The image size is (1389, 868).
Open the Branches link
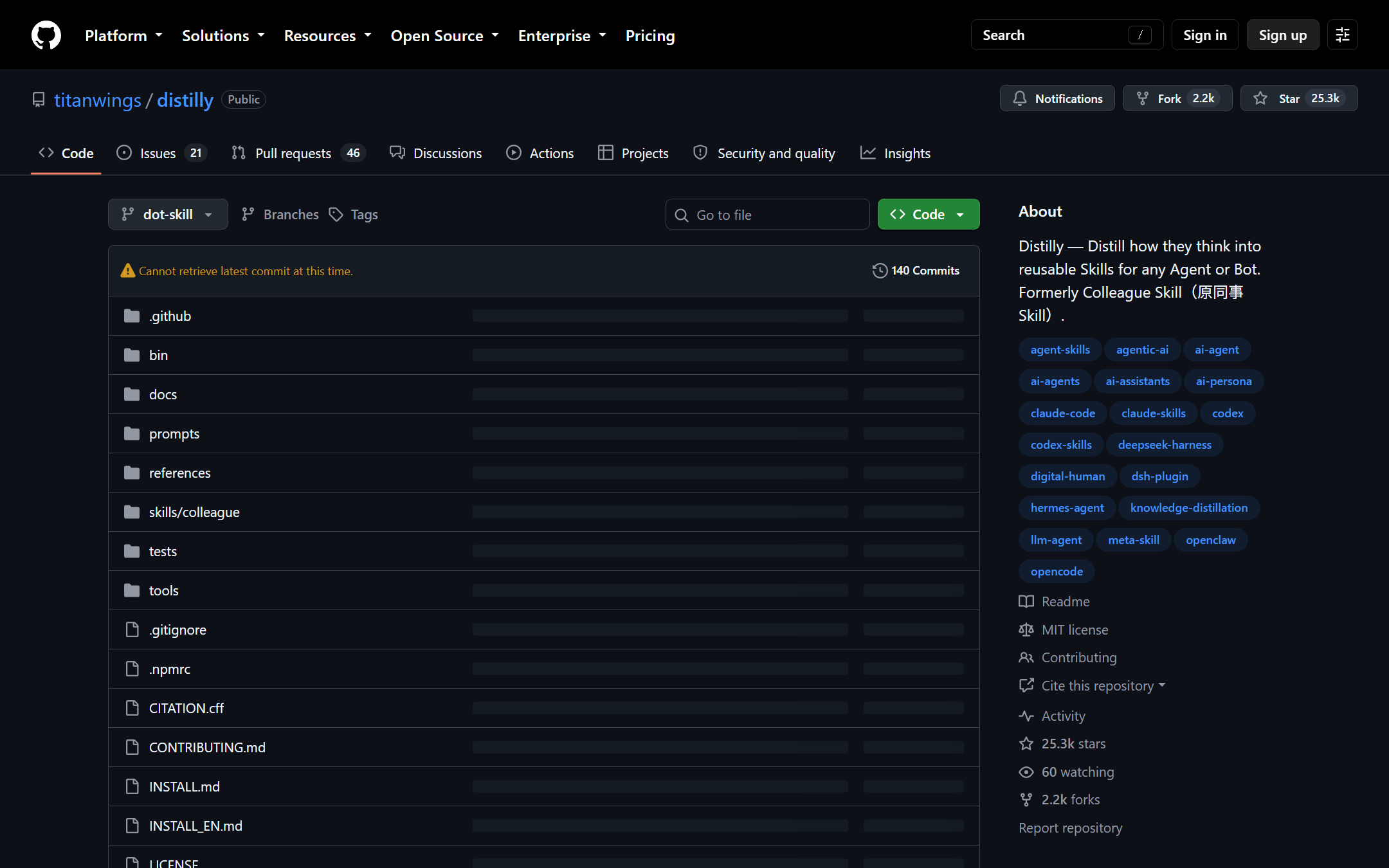coord(280,214)
